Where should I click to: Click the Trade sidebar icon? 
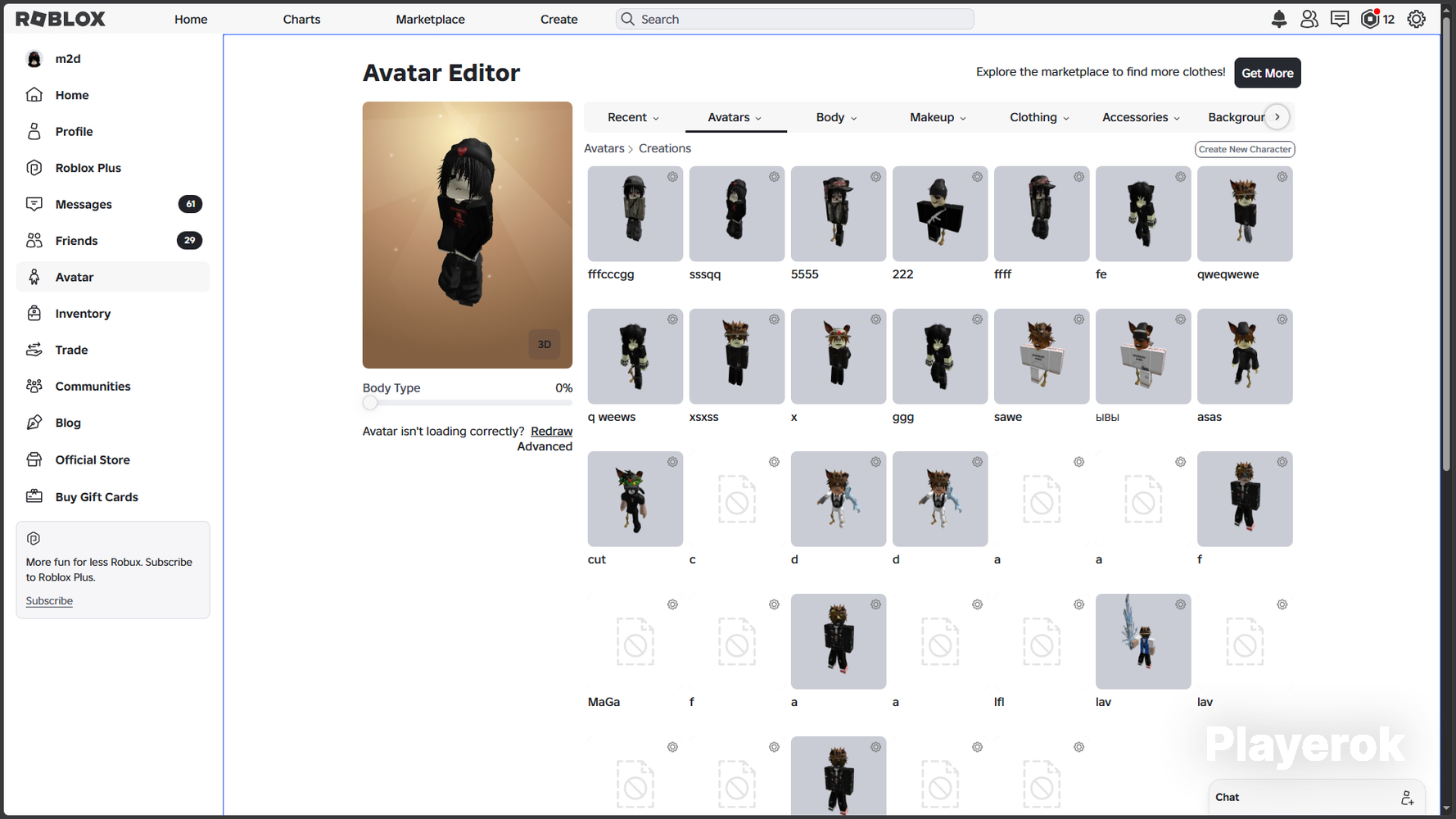point(34,350)
